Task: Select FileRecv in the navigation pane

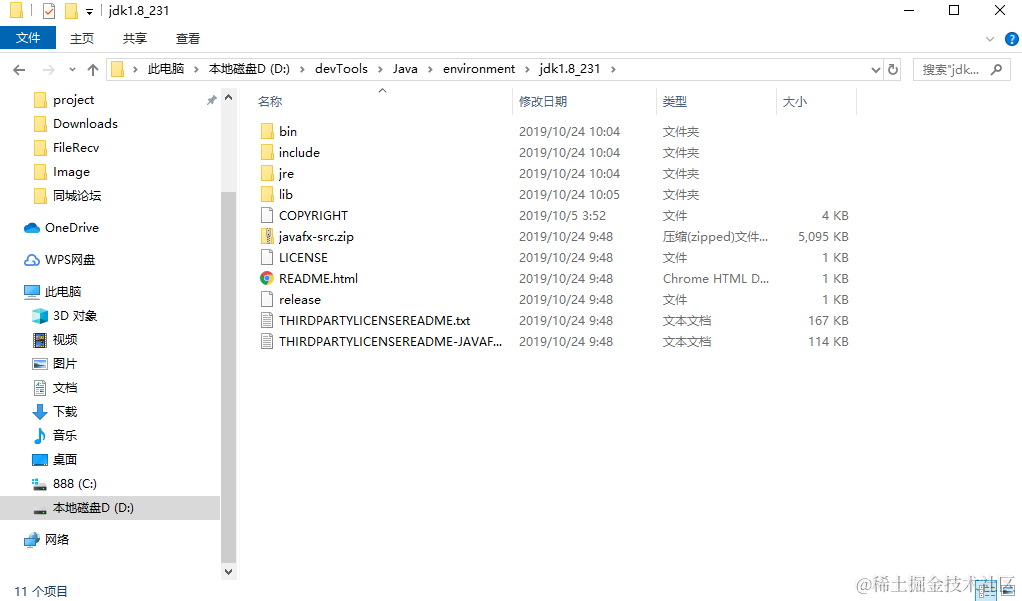Action: click(76, 148)
